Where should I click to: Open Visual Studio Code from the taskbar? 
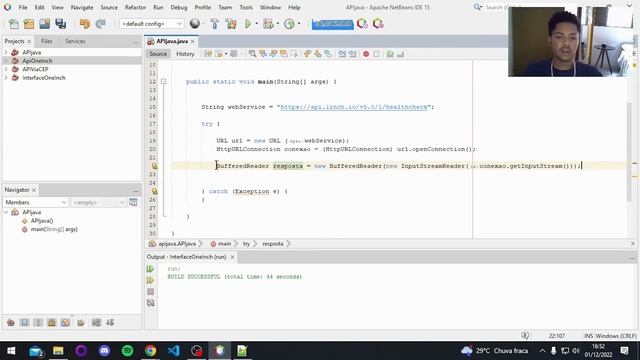173,351
